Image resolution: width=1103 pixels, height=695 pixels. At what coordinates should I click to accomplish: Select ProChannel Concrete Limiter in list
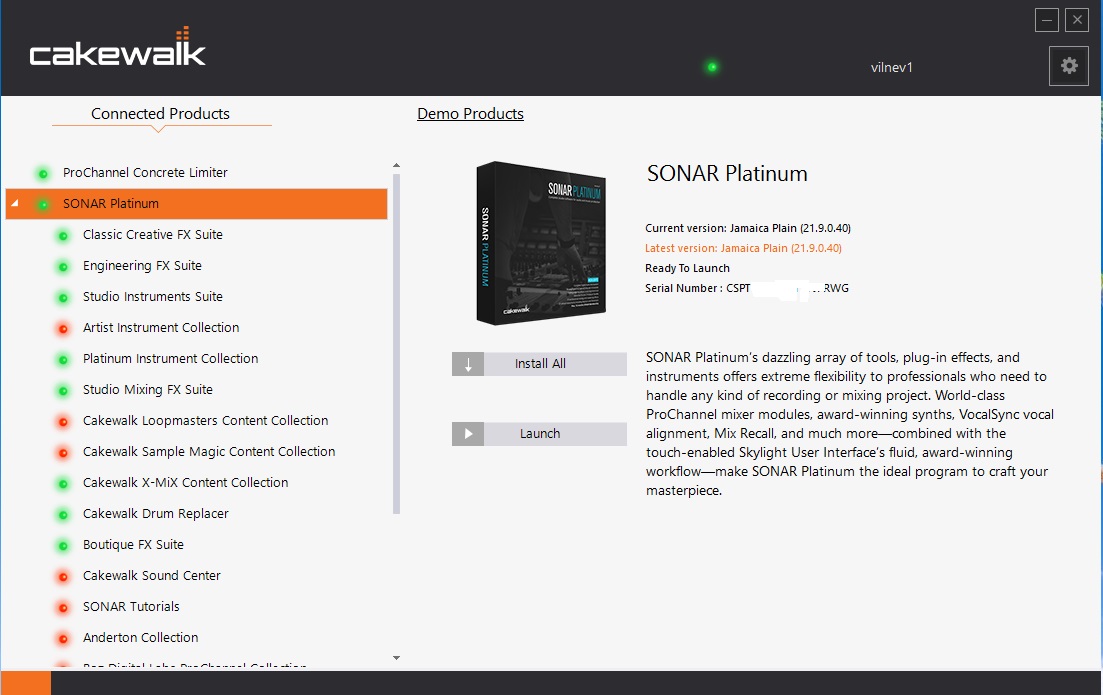pyautogui.click(x=145, y=172)
